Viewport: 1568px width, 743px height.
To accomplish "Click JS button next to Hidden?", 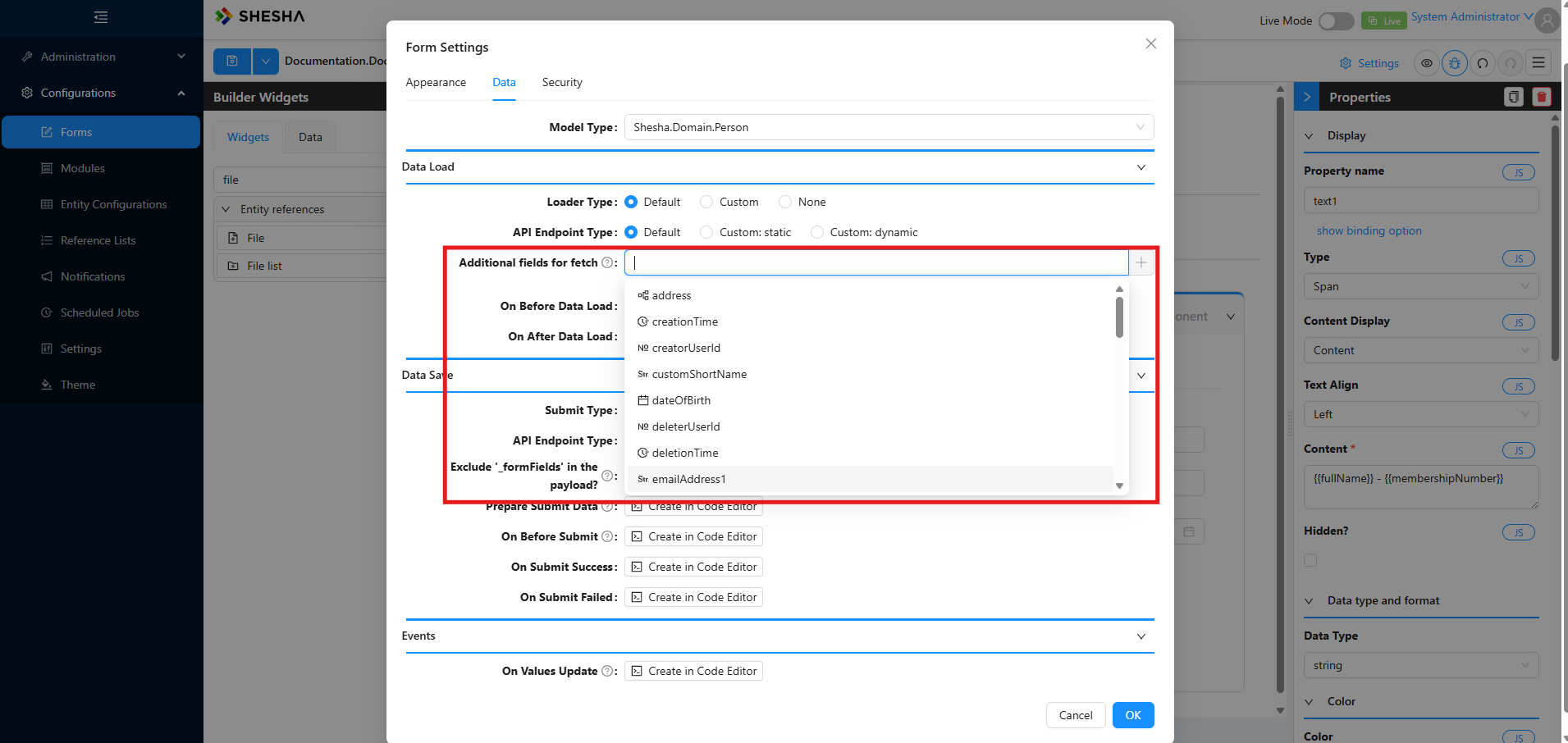I will (x=1519, y=532).
